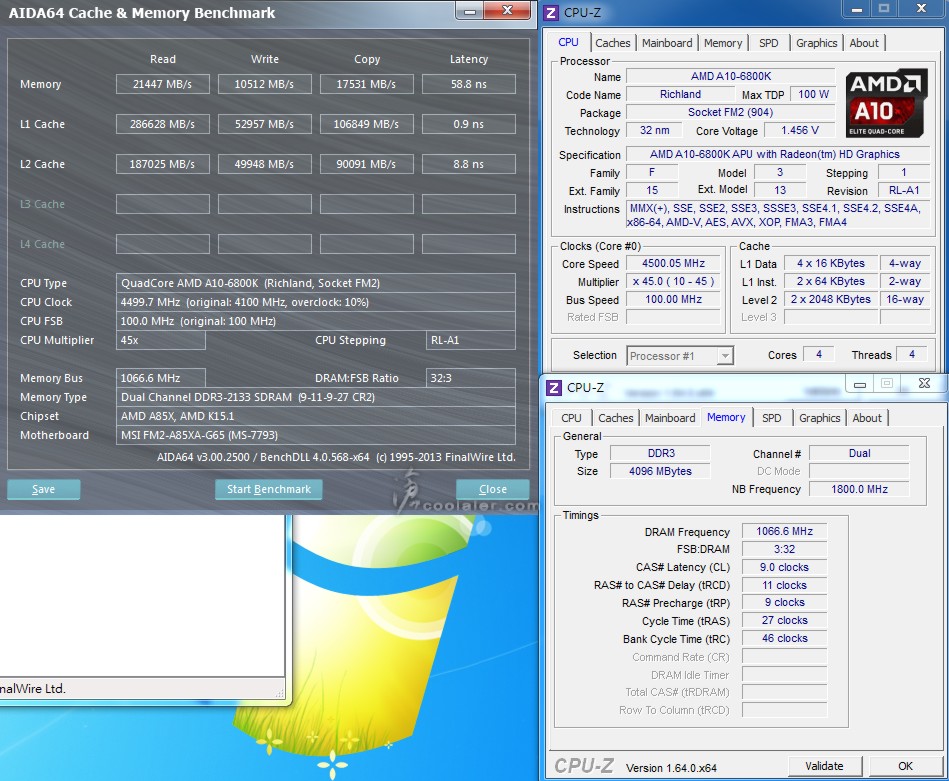Click the memory Size field 4096 MBytes
The width and height of the screenshot is (949, 781).
[660, 471]
